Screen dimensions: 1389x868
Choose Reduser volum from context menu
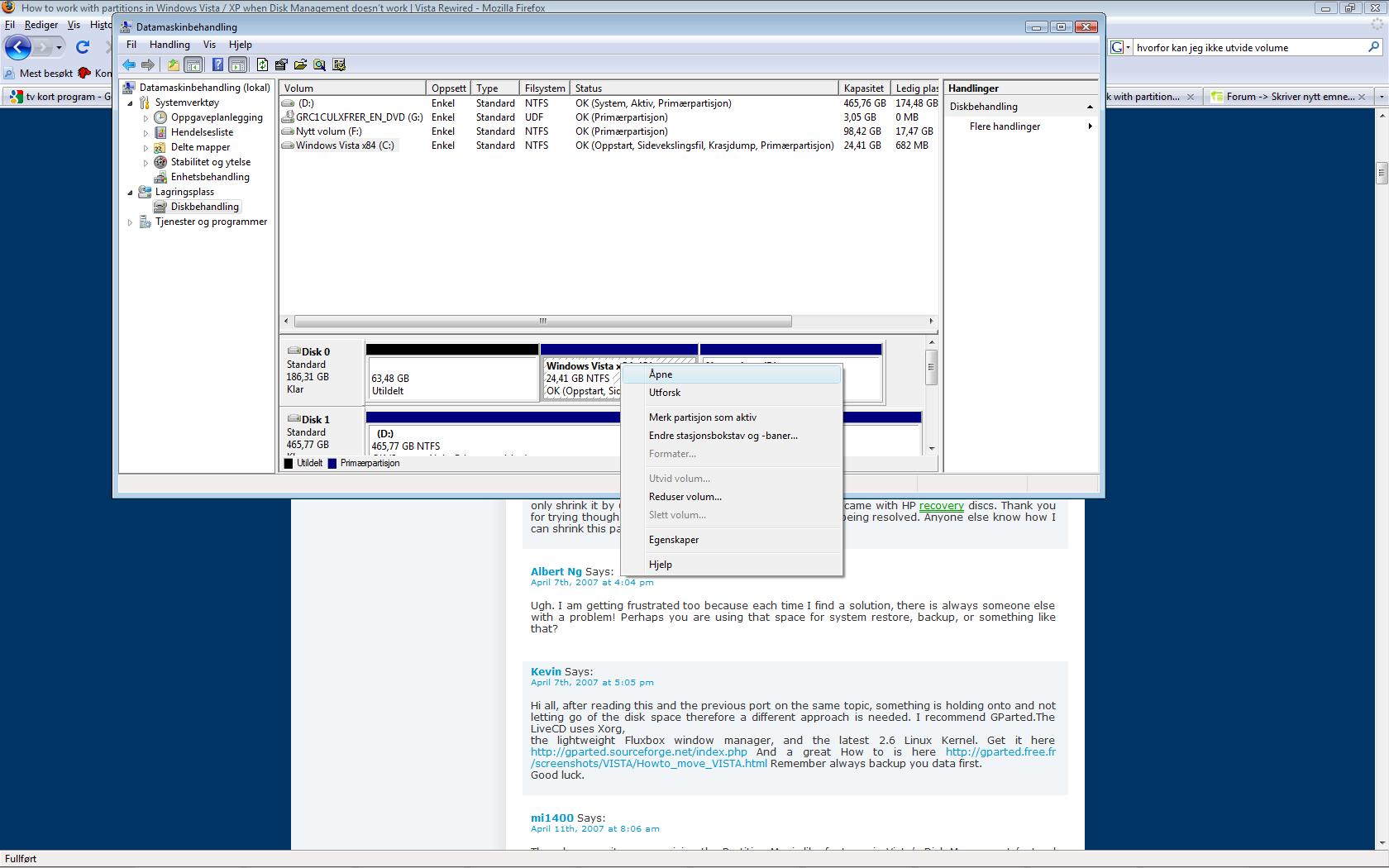pyautogui.click(x=732, y=497)
